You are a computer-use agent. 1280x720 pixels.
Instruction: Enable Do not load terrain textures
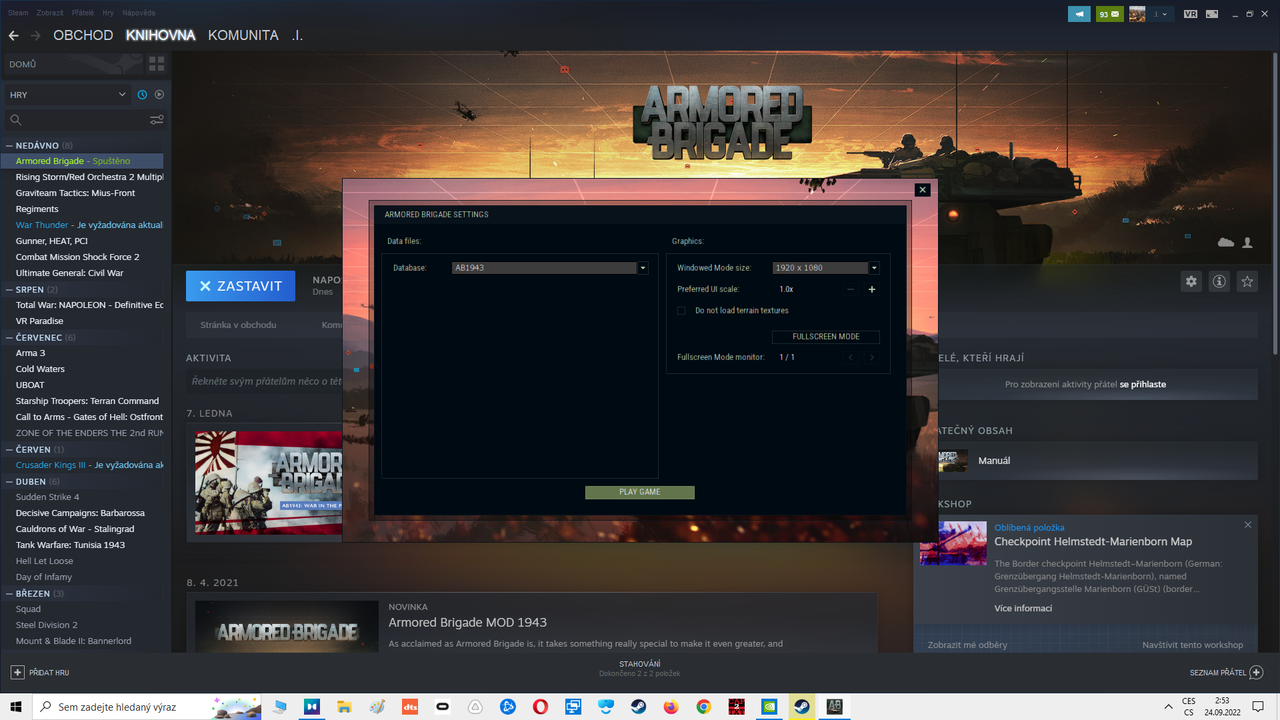pyautogui.click(x=682, y=311)
